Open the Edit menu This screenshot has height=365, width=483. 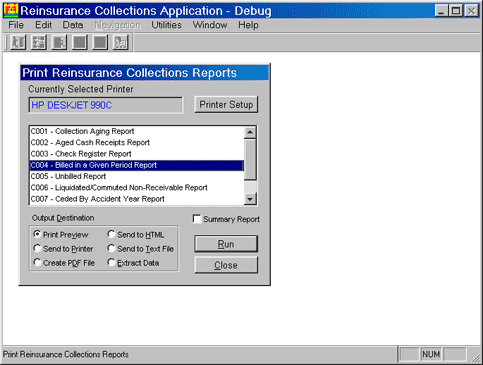click(43, 25)
